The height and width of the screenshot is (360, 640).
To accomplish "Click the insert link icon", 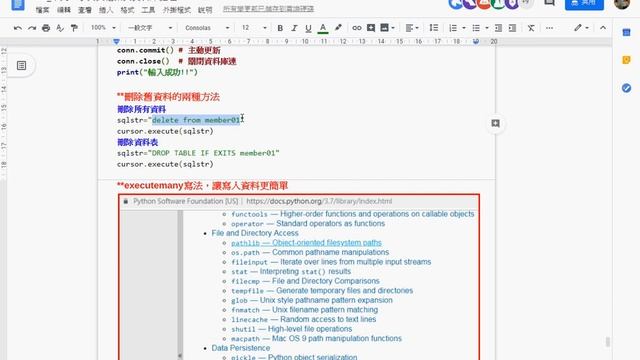I will (x=357, y=28).
